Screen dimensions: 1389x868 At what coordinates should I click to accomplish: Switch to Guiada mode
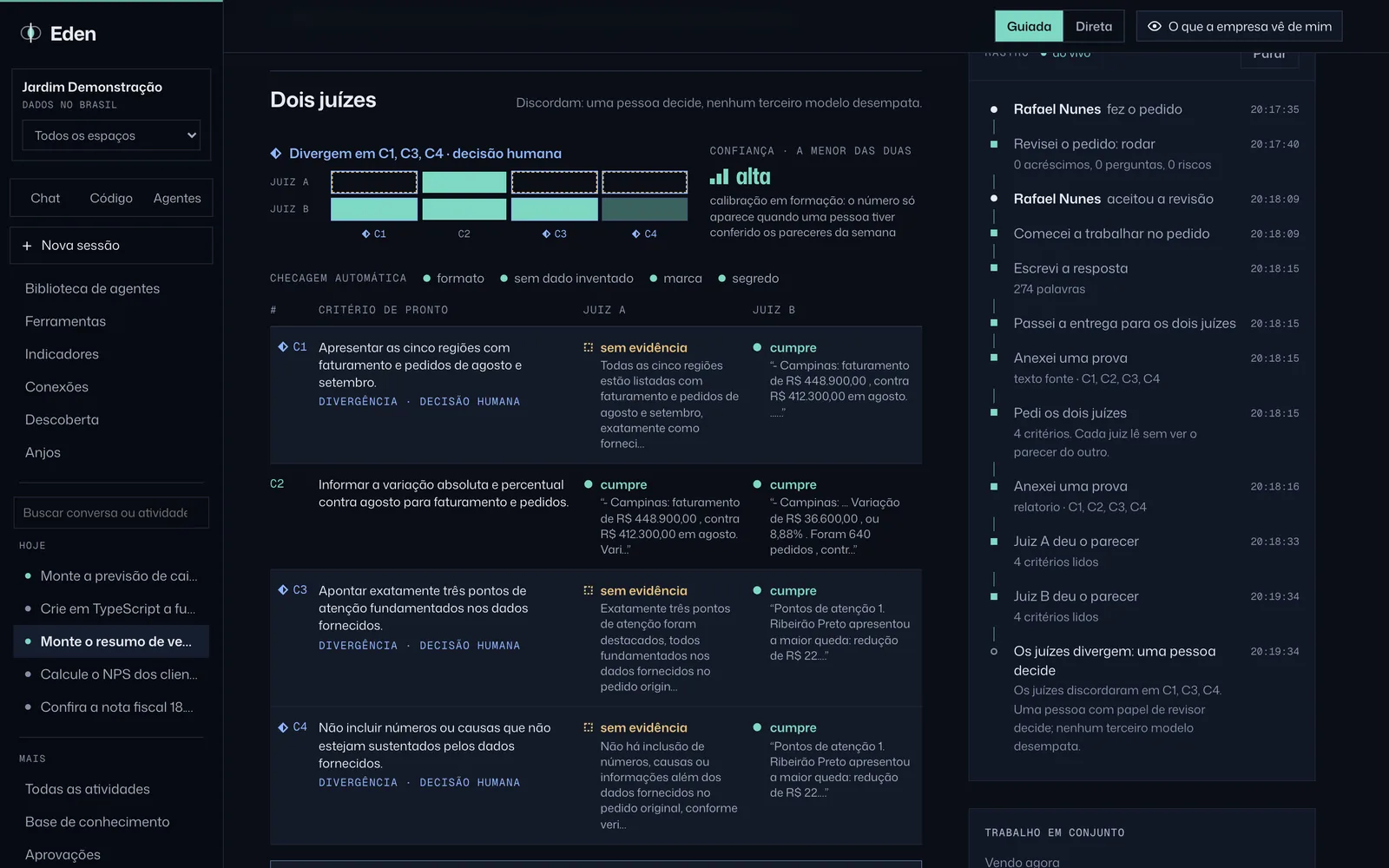(1029, 26)
